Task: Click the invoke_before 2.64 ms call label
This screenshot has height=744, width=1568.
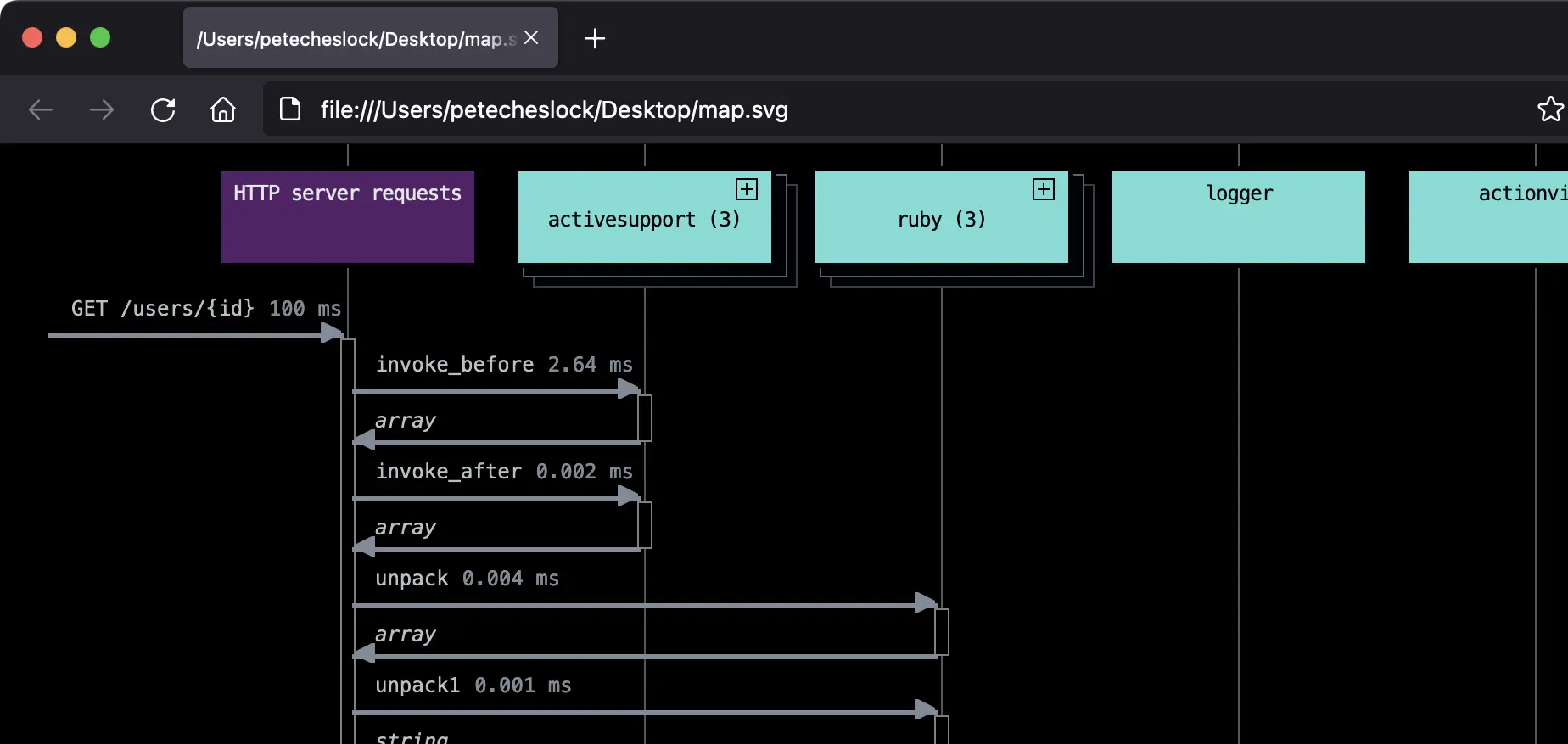Action: click(504, 365)
